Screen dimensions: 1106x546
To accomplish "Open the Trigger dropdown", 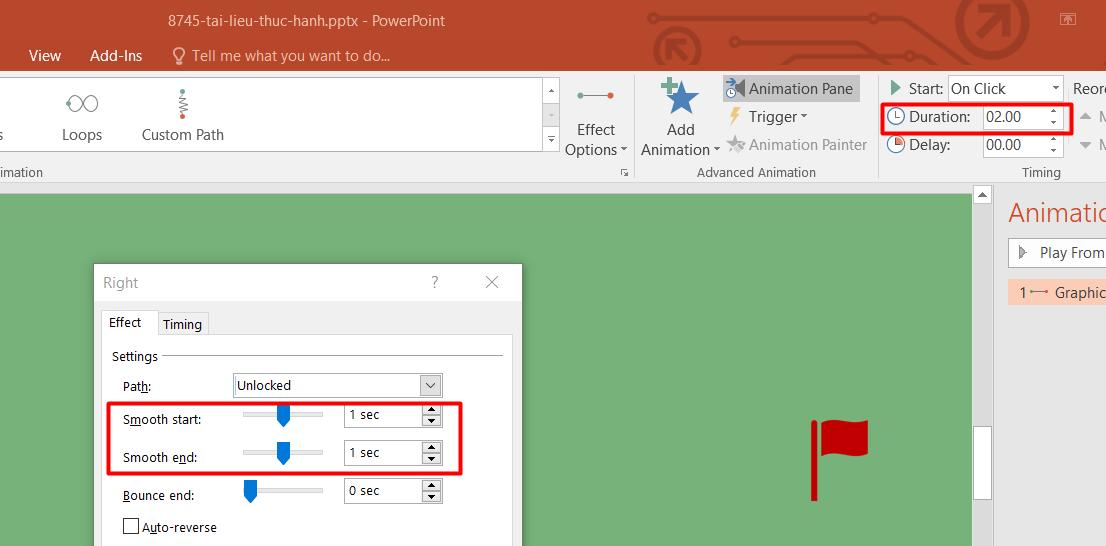I will (x=767, y=117).
